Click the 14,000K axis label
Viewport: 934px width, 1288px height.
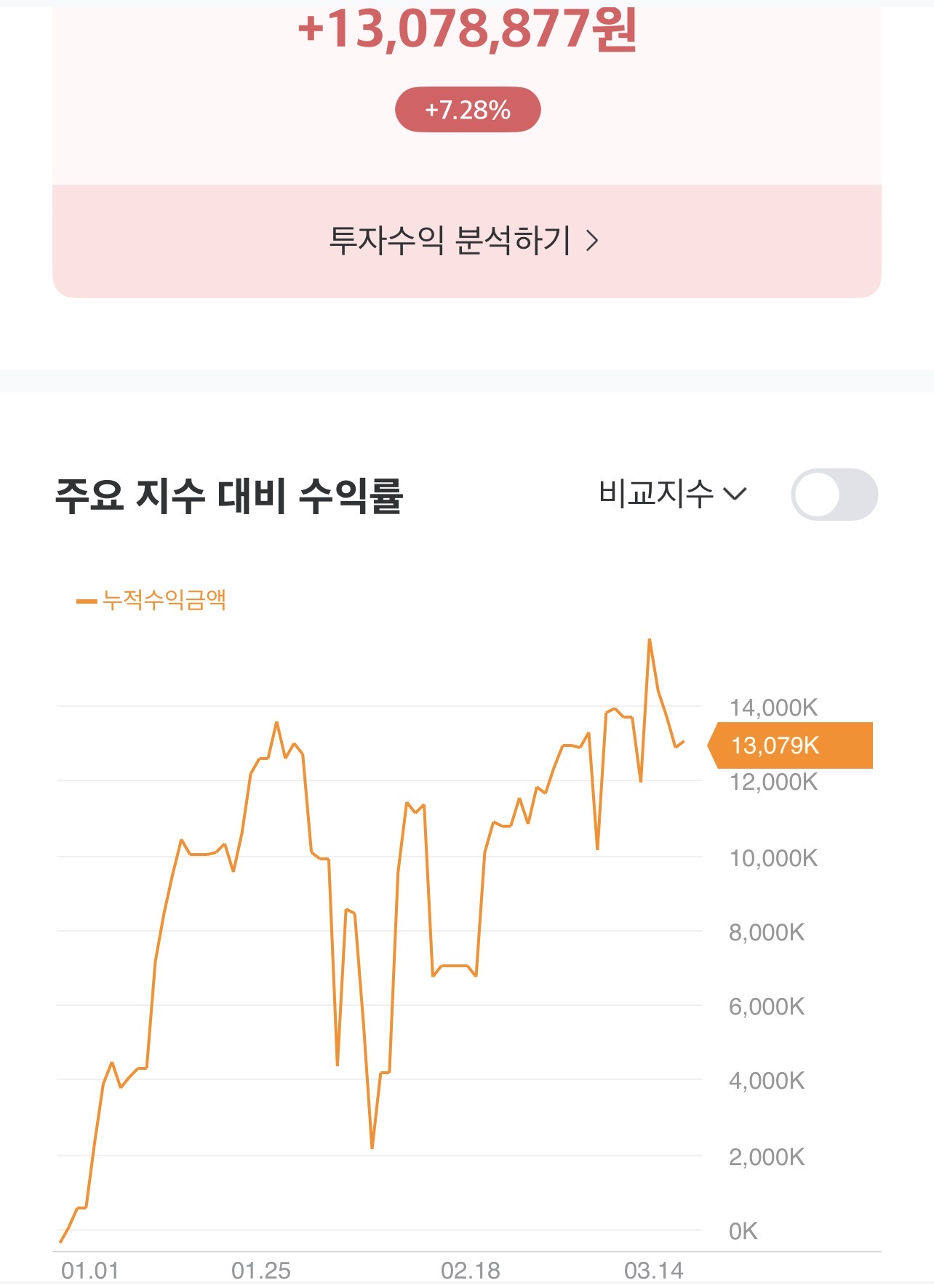773,708
